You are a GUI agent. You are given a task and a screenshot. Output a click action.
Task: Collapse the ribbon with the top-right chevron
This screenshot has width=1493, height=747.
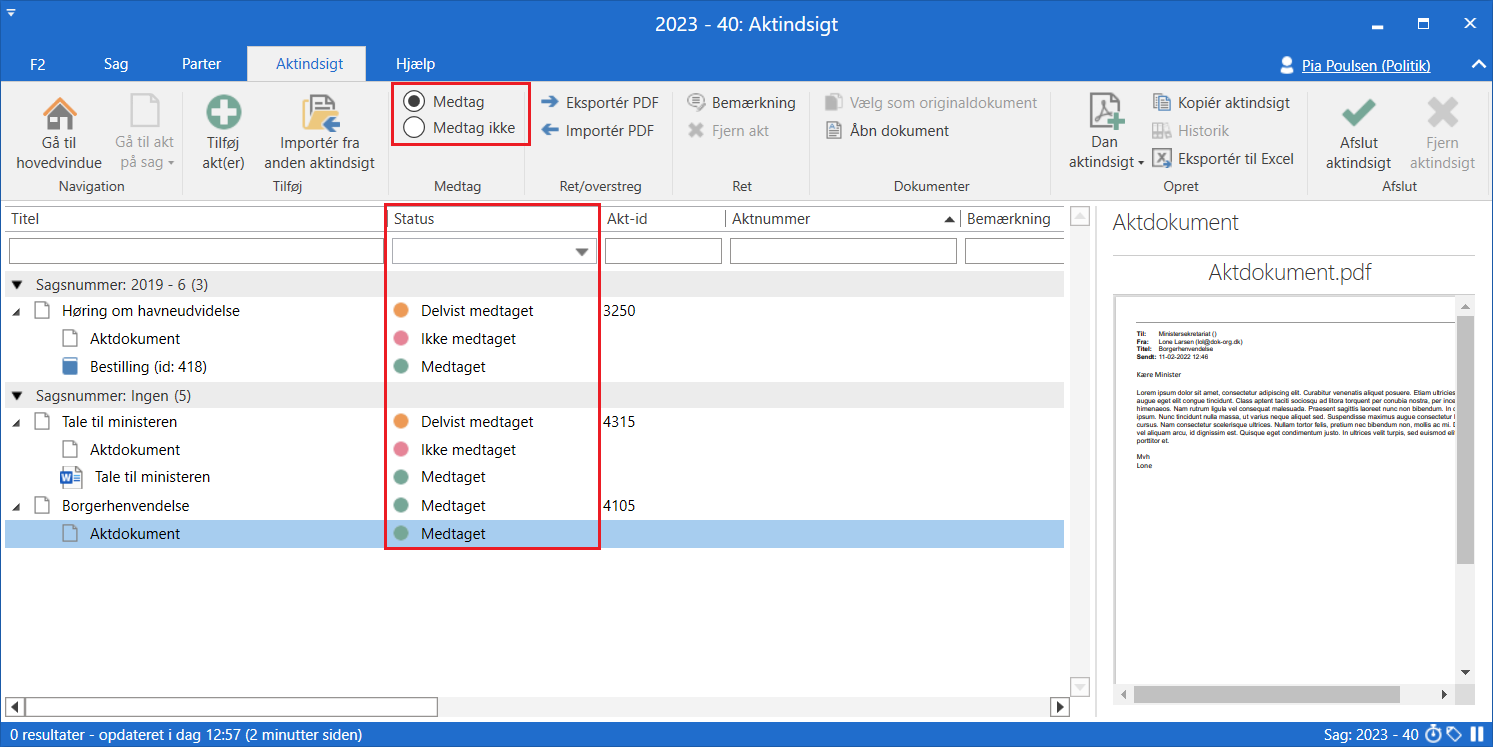tap(1478, 65)
